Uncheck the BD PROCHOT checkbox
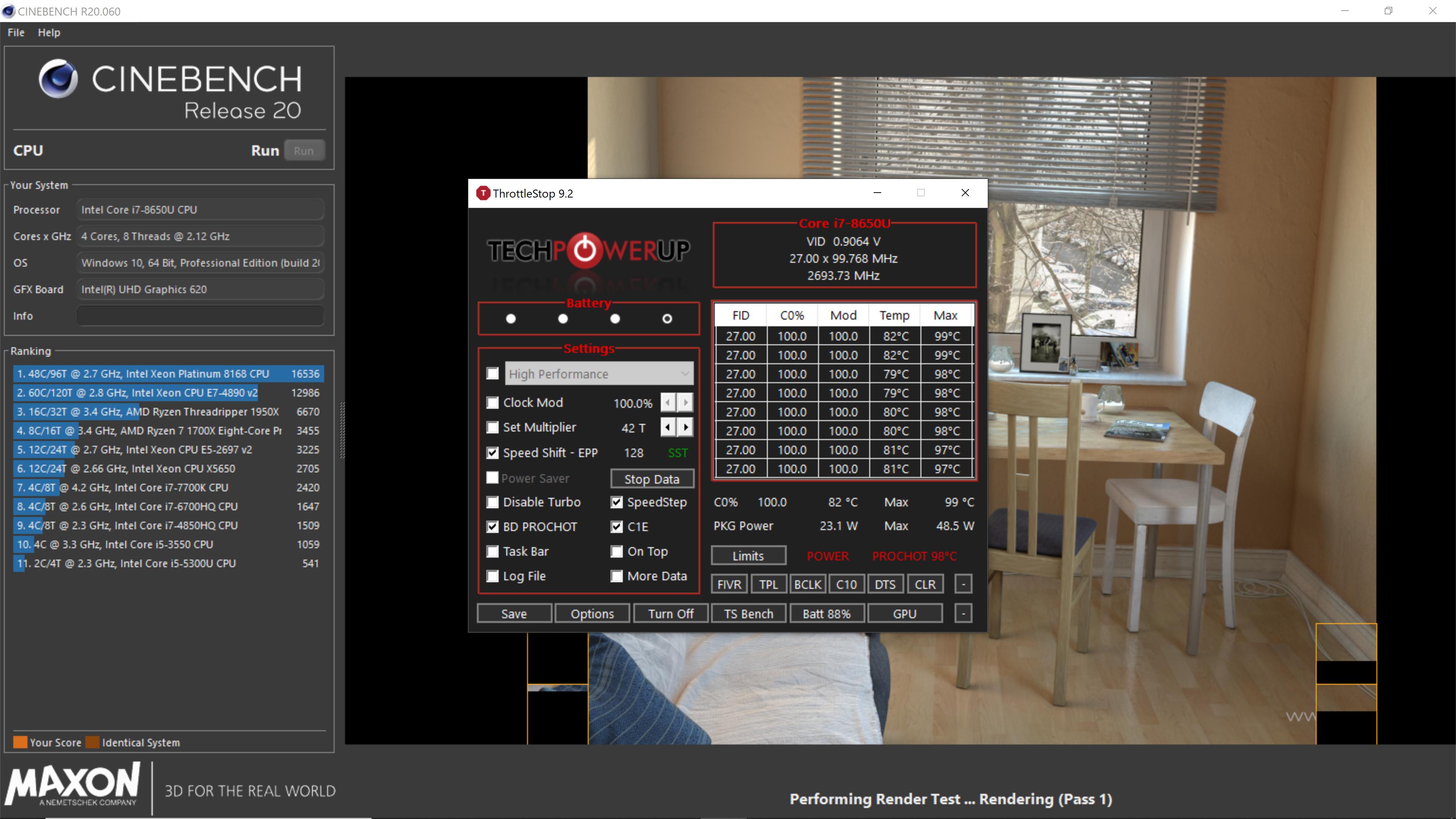This screenshot has width=1456, height=819. pyautogui.click(x=493, y=527)
